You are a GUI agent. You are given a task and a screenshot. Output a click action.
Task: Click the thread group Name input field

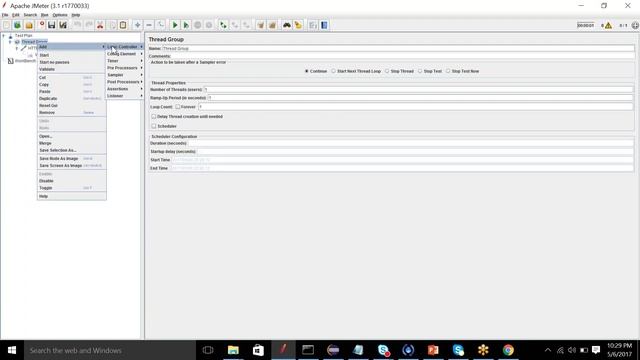point(398,49)
